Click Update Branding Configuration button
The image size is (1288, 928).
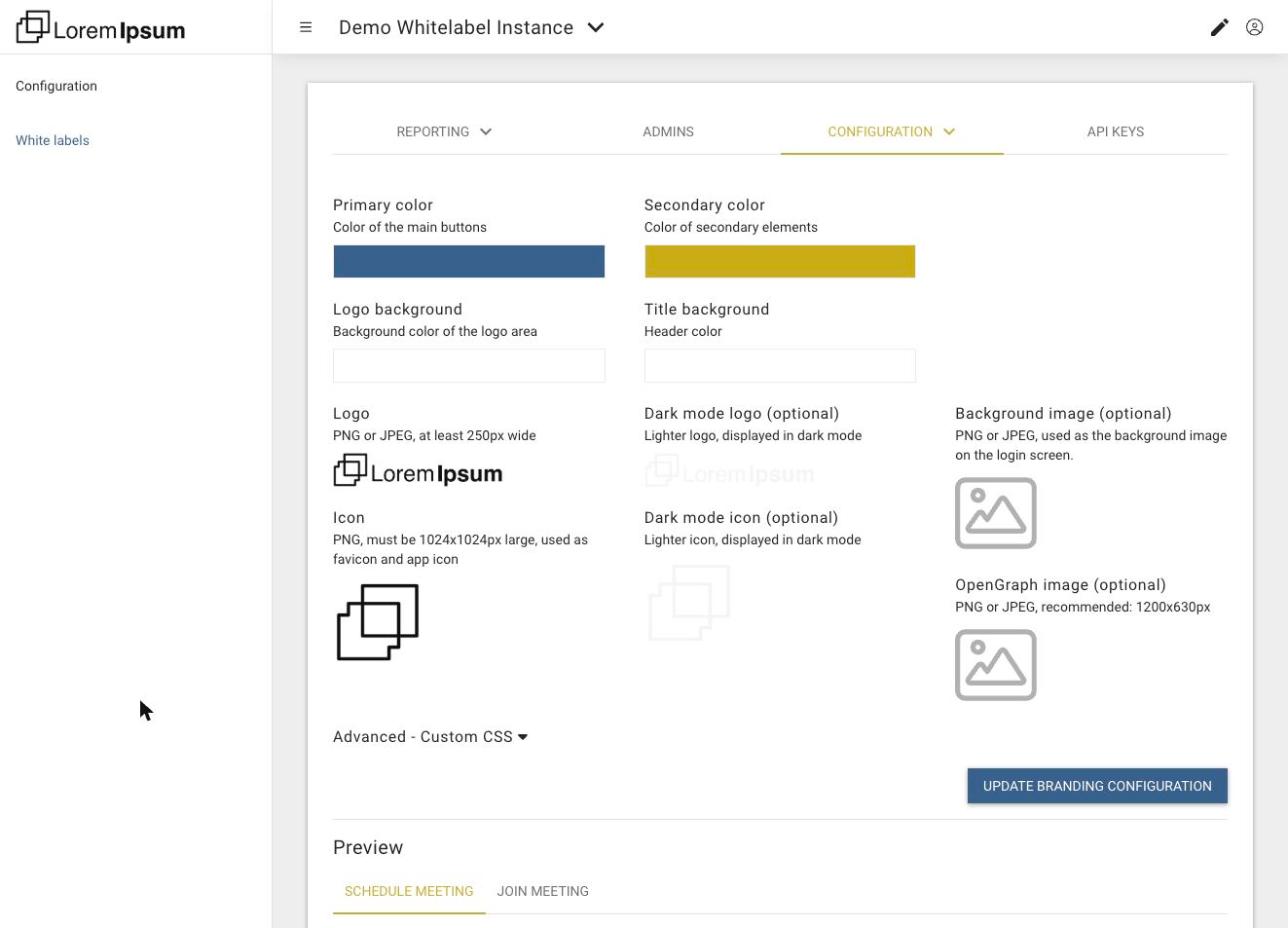[1097, 786]
